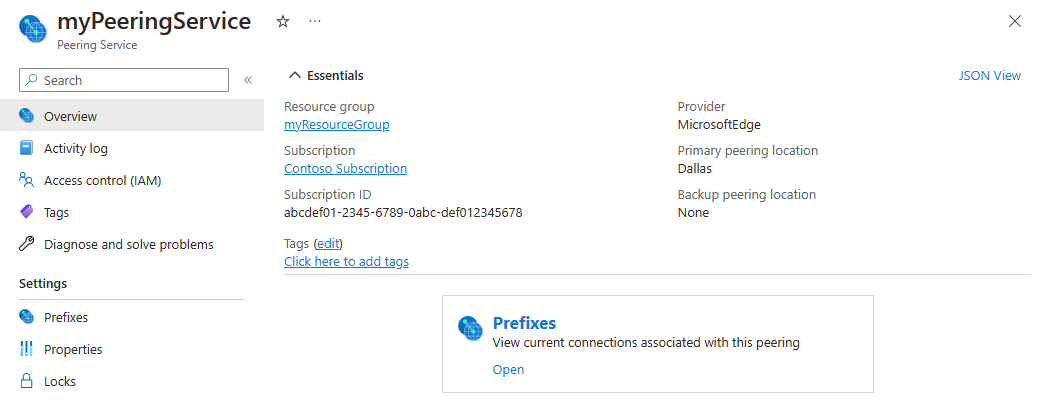Select Properties in the Settings menu
Screen dimensions: 1045x412
pos(73,349)
